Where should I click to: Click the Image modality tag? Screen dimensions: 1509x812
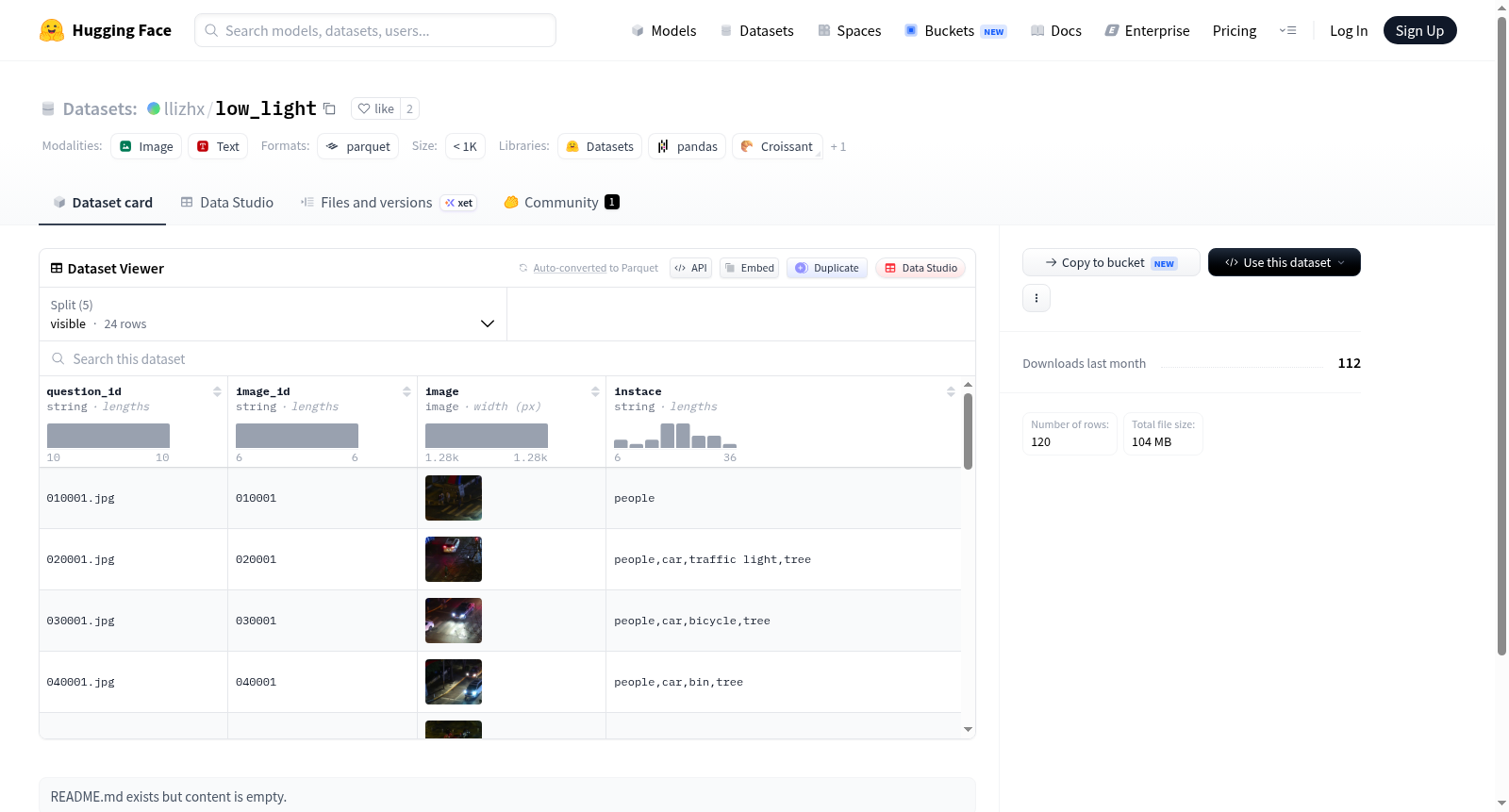146,146
